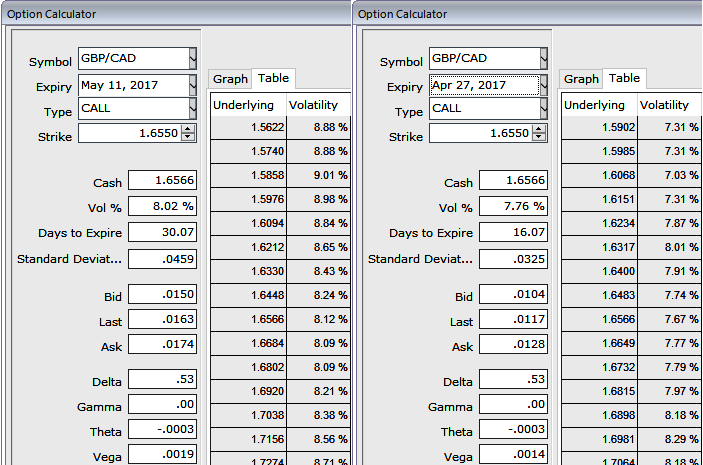
Task: Click Underlying column header in right table
Action: [599, 105]
